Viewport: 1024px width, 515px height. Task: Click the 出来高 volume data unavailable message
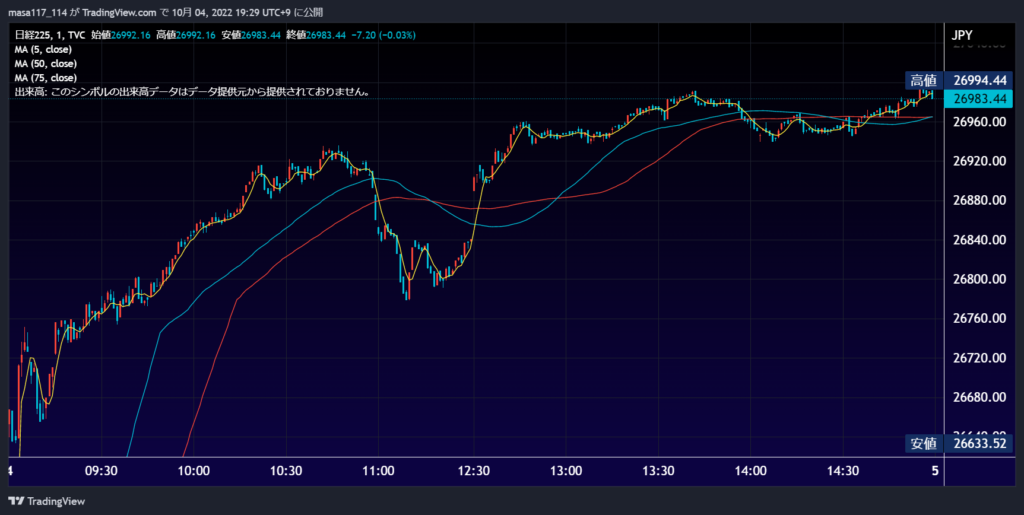[x=193, y=93]
